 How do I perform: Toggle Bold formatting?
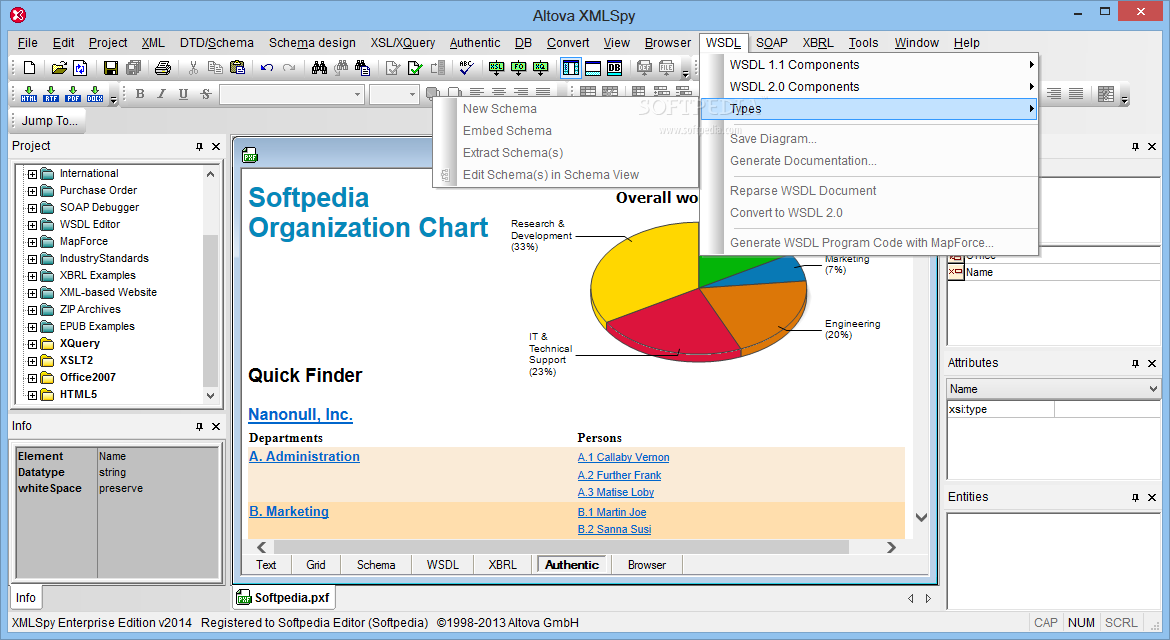pos(140,94)
